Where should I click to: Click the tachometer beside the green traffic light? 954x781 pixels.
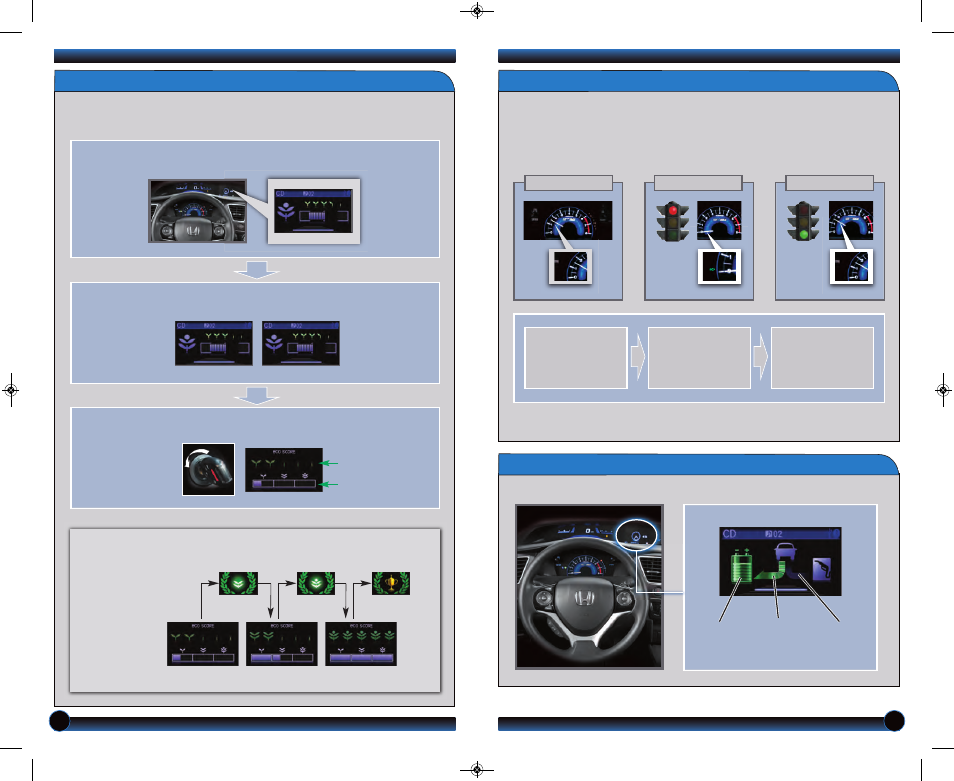point(851,220)
